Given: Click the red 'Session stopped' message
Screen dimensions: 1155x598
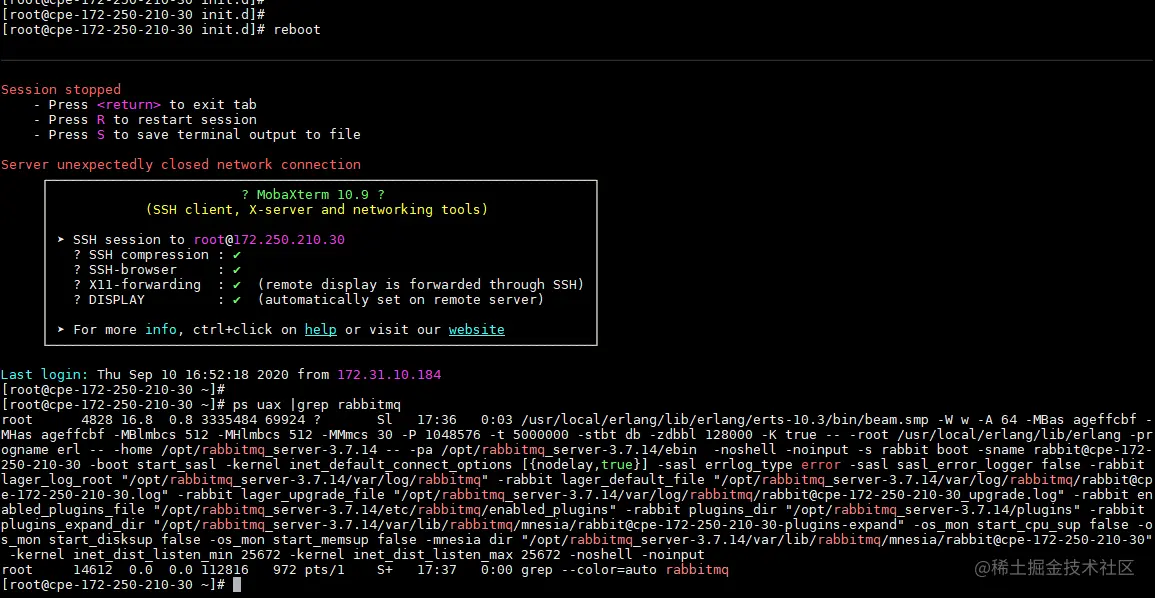Looking at the screenshot, I should coord(61,90).
